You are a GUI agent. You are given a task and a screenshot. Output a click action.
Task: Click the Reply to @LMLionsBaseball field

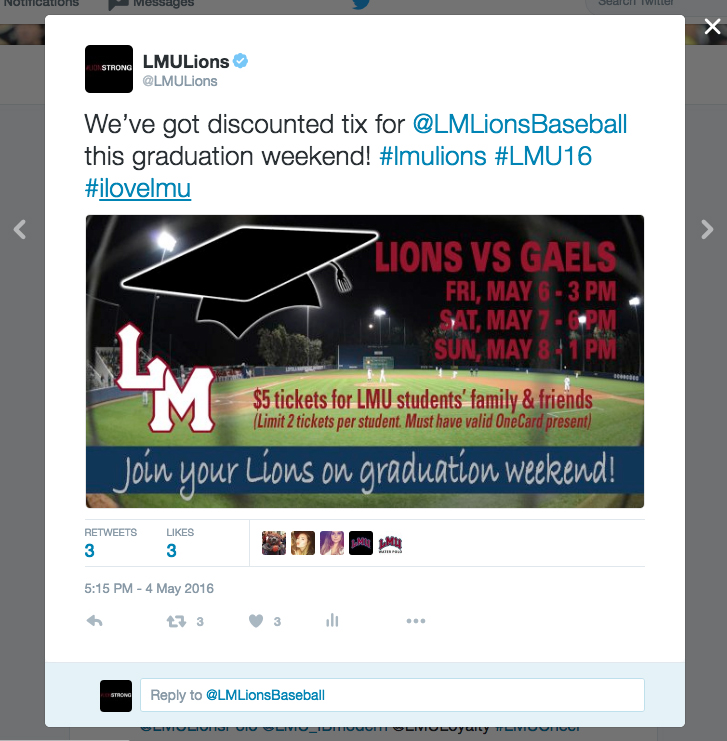tap(392, 695)
